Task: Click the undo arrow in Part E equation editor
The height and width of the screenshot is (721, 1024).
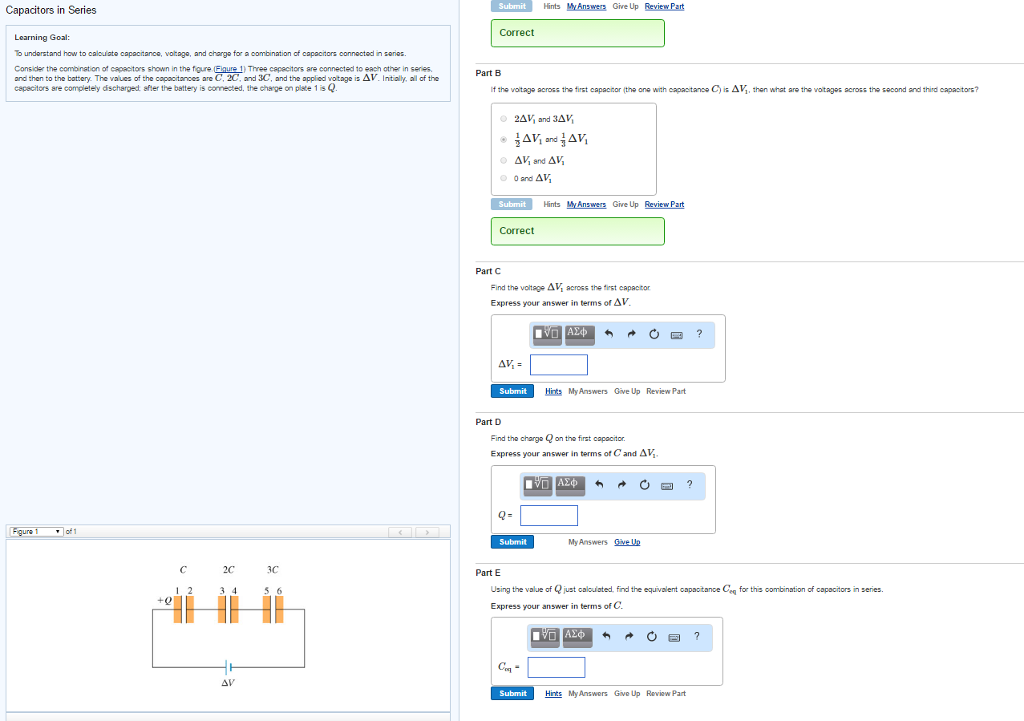Action: pyautogui.click(x=605, y=636)
